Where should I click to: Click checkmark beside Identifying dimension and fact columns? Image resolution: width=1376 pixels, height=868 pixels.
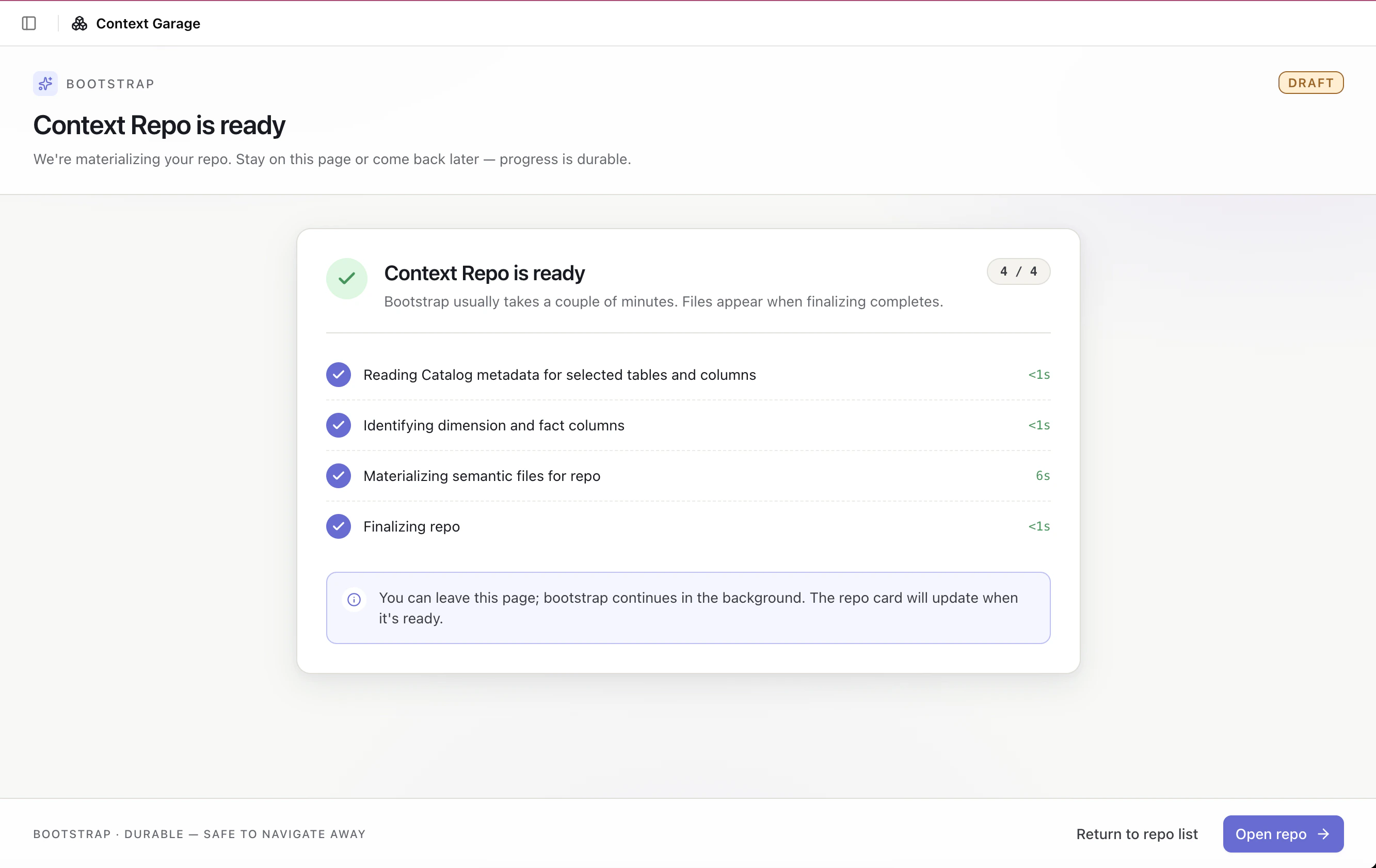click(339, 425)
